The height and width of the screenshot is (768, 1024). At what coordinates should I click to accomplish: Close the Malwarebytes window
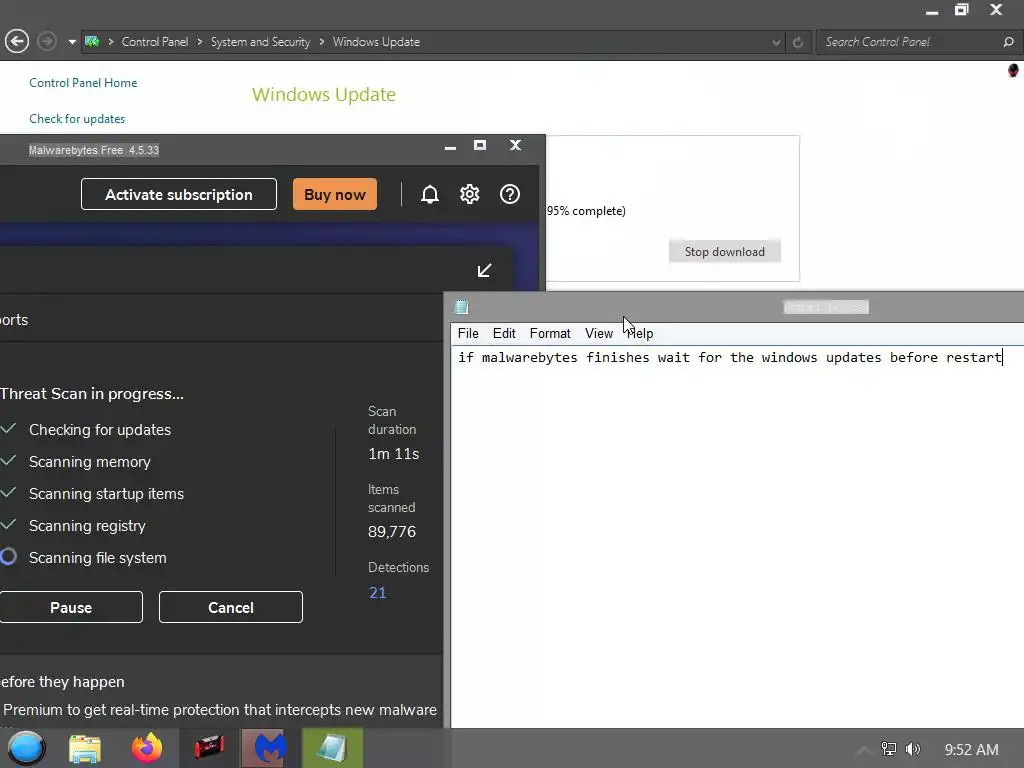515,145
